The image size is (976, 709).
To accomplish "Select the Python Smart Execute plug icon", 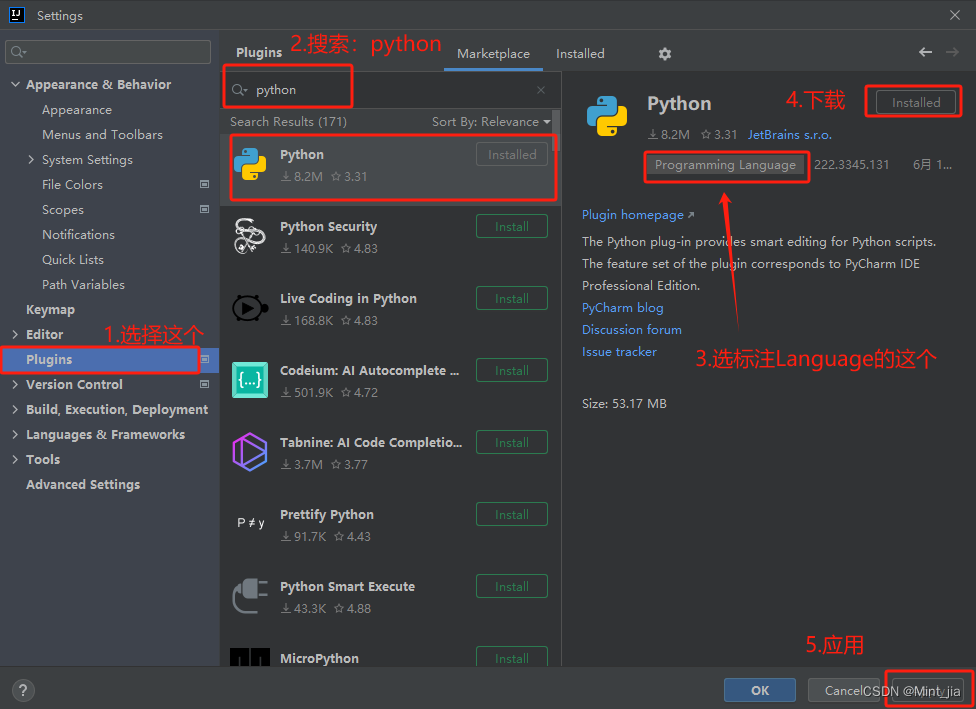I will pyautogui.click(x=250, y=596).
